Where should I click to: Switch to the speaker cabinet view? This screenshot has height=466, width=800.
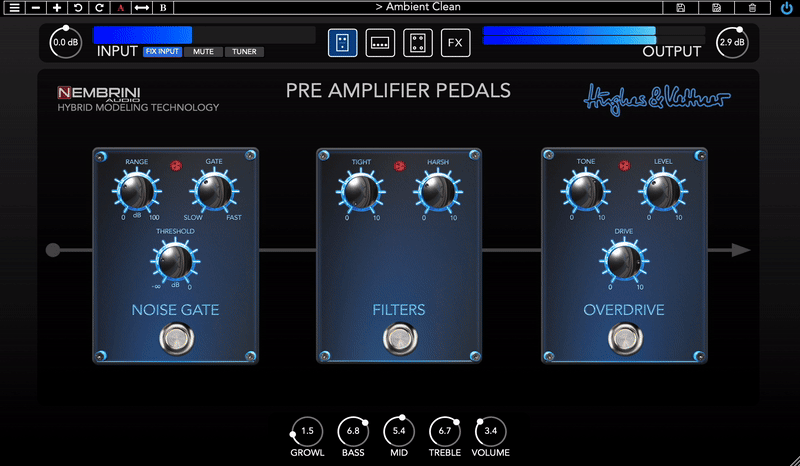pos(418,43)
